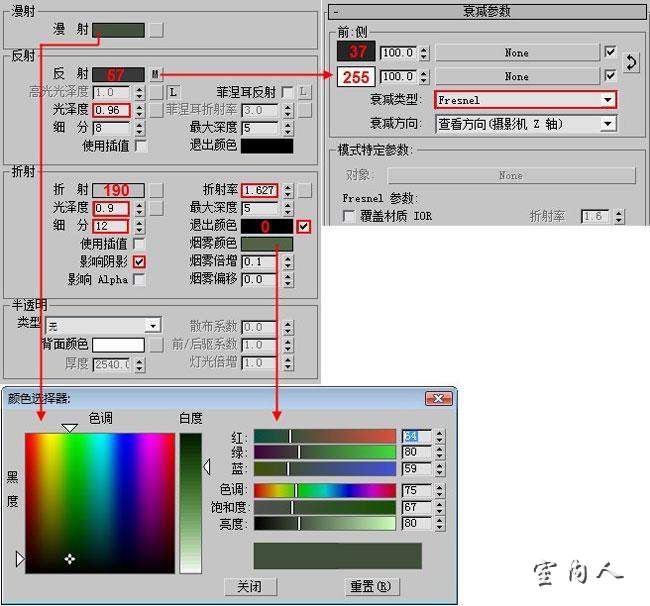The image size is (650, 606).
Task: Click the hue/blackness color field
Action: pos(100,503)
